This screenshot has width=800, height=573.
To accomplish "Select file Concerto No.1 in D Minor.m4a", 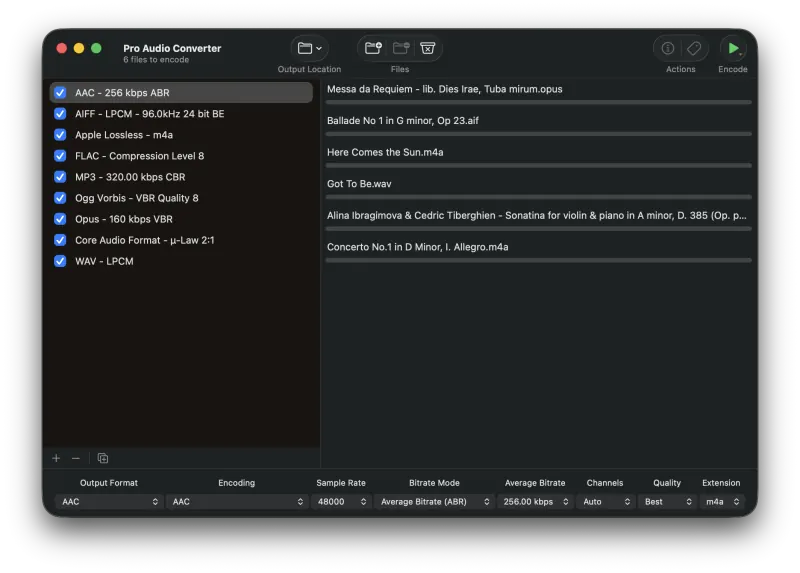I will point(538,251).
